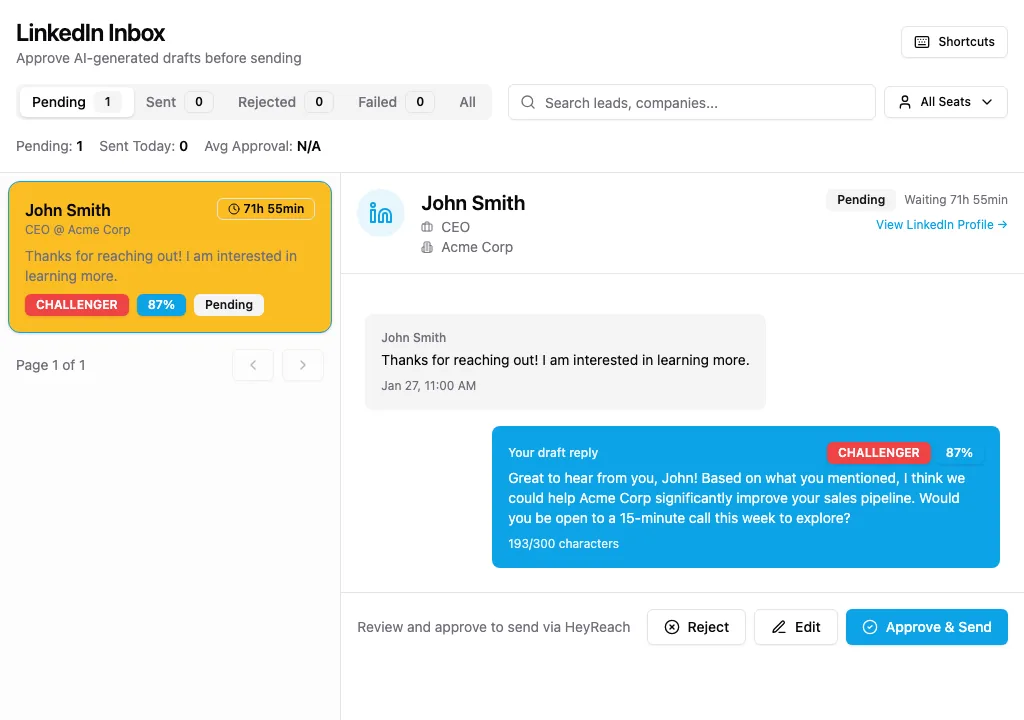Click John Smith's incoming message bubble
Screen dimensions: 1024x720
click(565, 361)
